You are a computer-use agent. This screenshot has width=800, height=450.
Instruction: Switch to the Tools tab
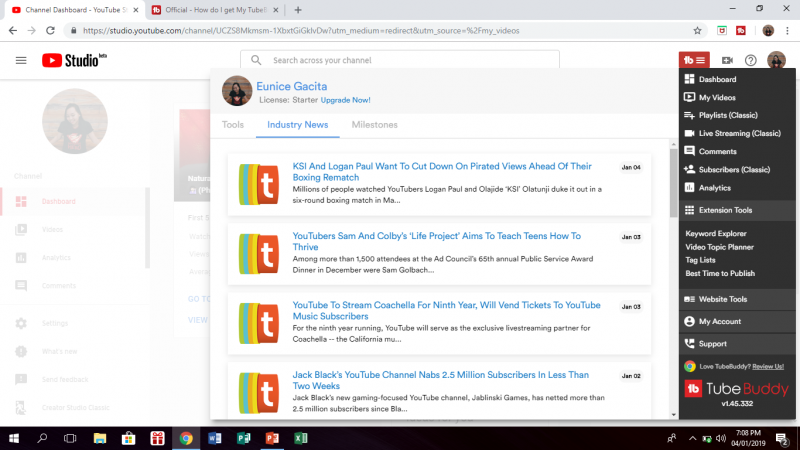232,125
